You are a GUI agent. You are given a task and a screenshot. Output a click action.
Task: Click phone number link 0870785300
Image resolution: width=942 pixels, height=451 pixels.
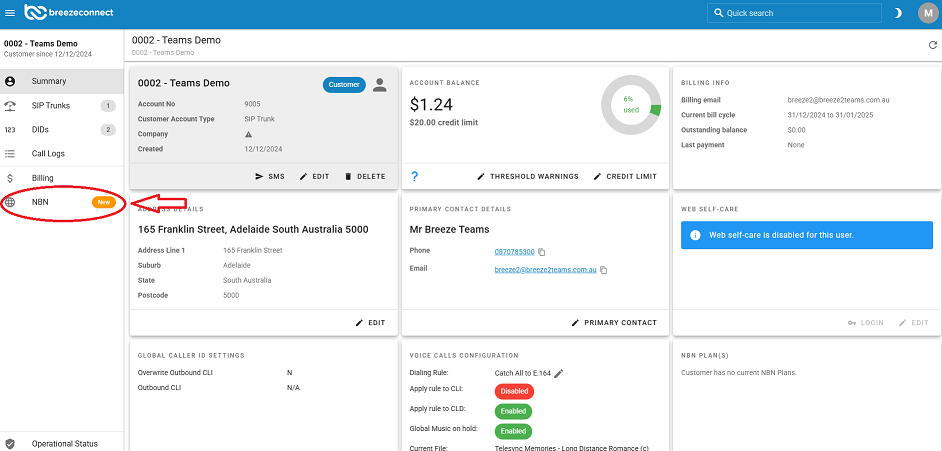514,252
